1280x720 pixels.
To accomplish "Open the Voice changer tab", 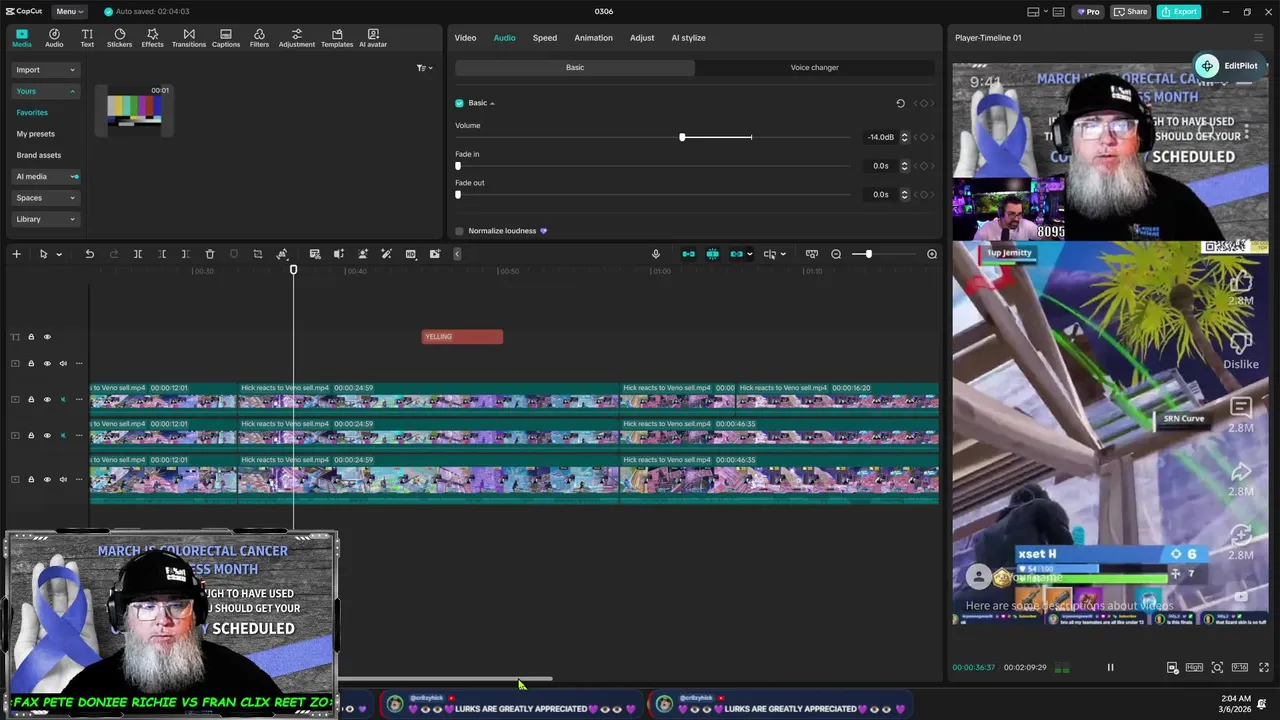I will coord(814,68).
